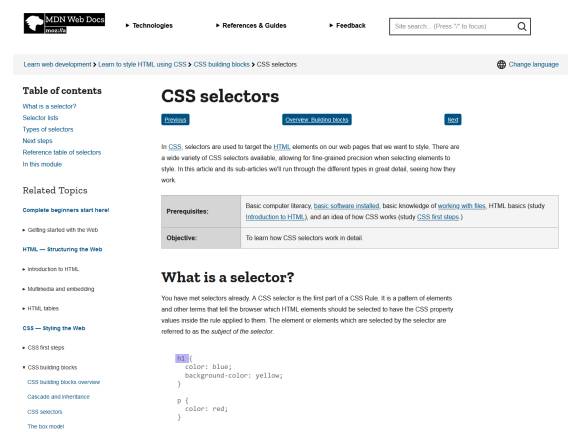Click the Change language link
The height and width of the screenshot is (432, 580).
pyautogui.click(x=533, y=64)
